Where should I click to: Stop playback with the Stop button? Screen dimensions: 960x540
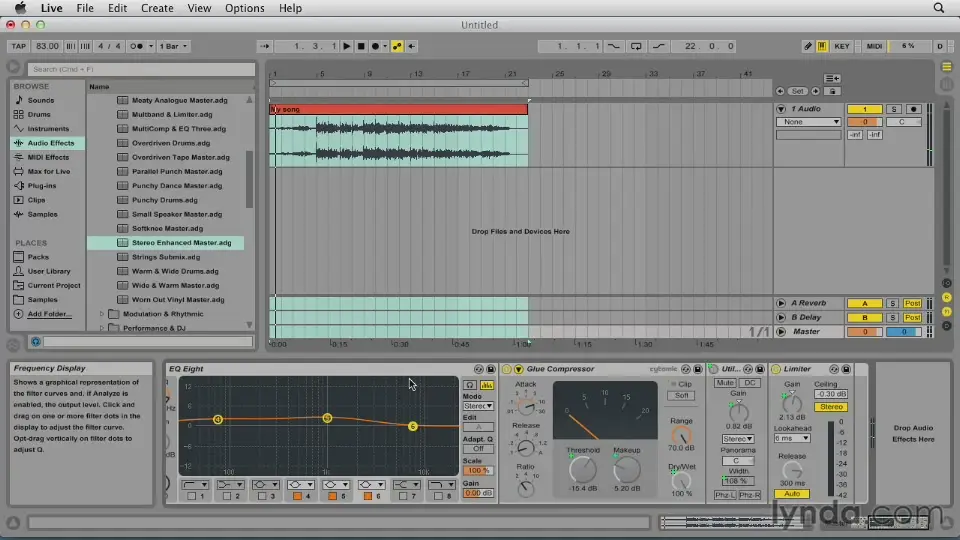361,46
